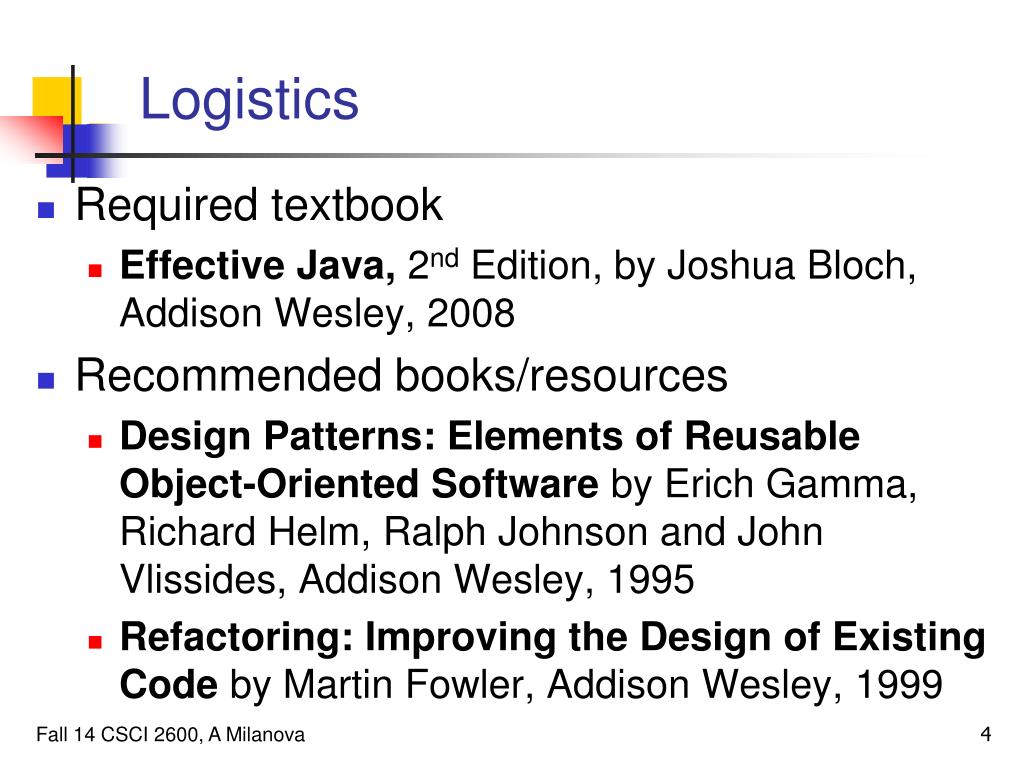Click the red gradient square decoration
The width and height of the screenshot is (1024, 768).
[x=33, y=137]
